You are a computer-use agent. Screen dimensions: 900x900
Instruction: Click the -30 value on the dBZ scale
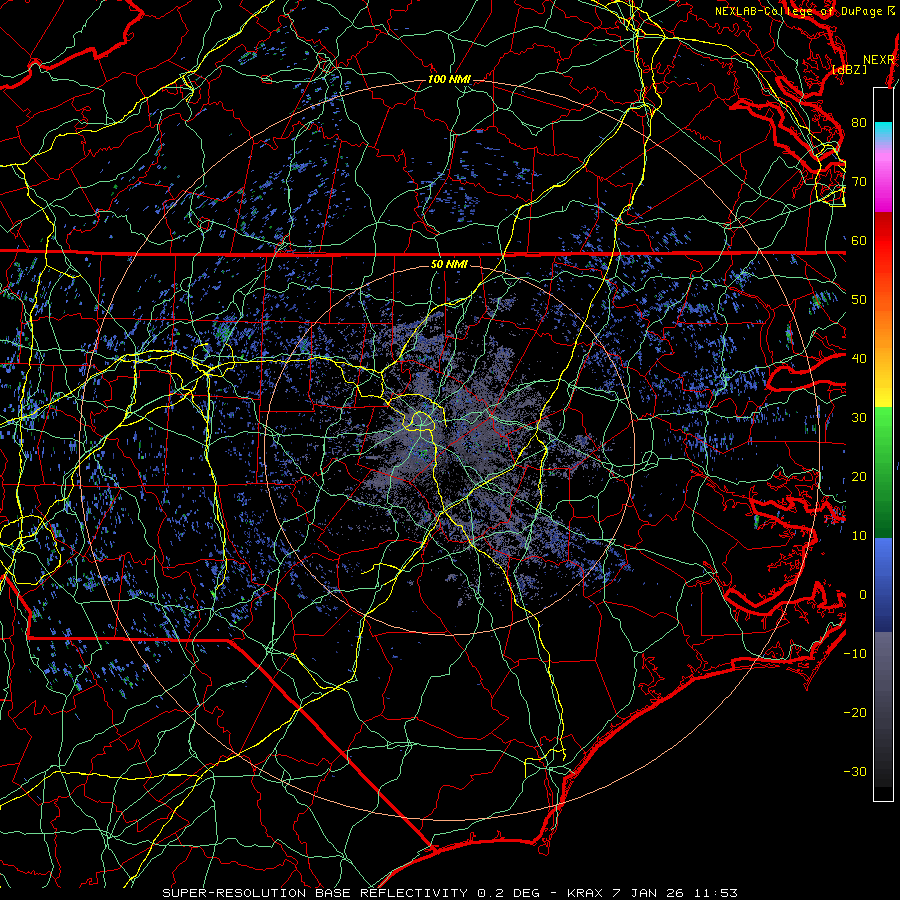tap(855, 771)
